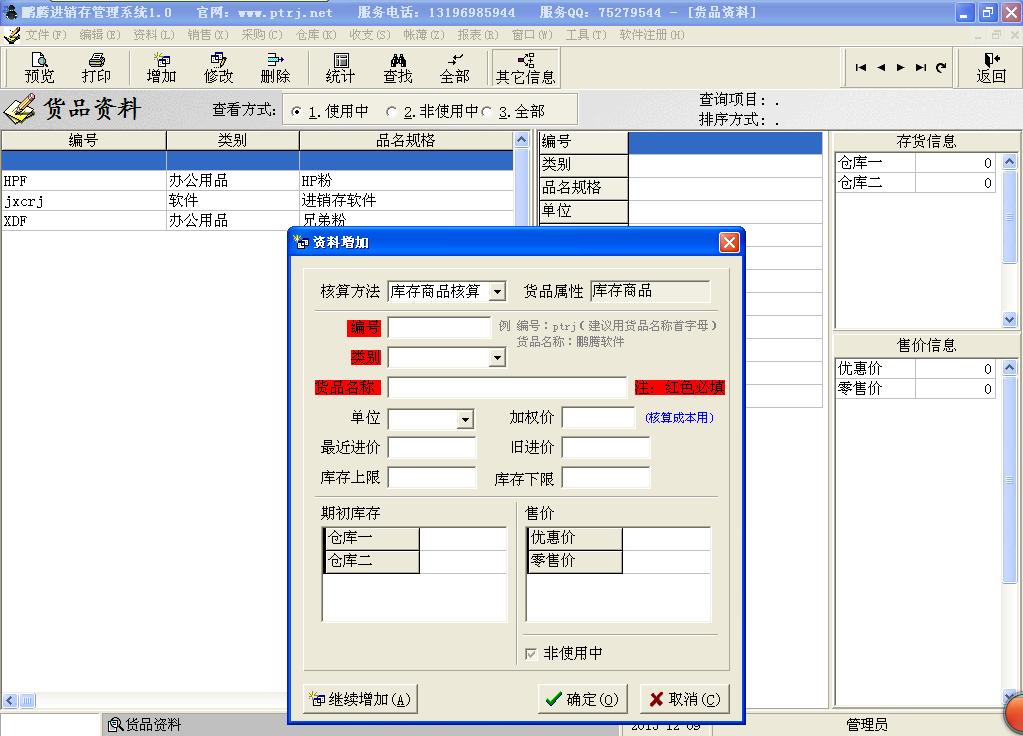Select the XDF row in goods list
The image size is (1023, 736).
pyautogui.click(x=257, y=221)
